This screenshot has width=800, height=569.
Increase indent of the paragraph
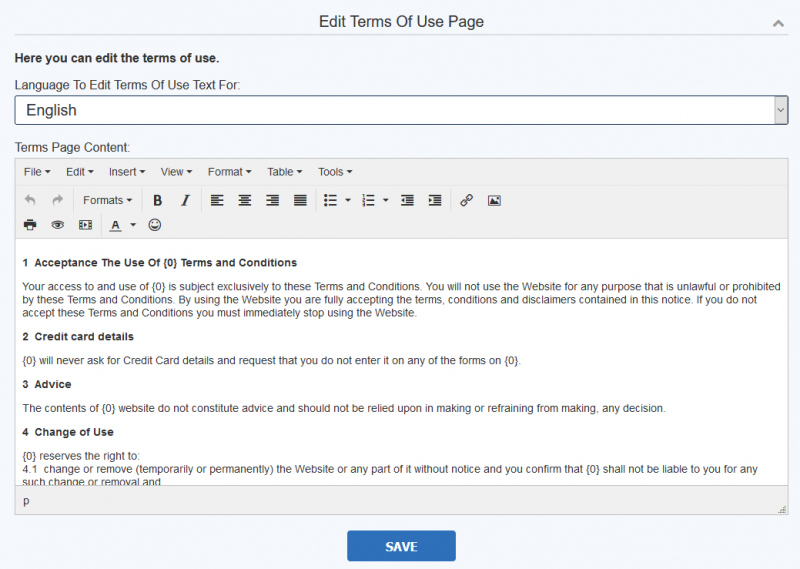[435, 200]
